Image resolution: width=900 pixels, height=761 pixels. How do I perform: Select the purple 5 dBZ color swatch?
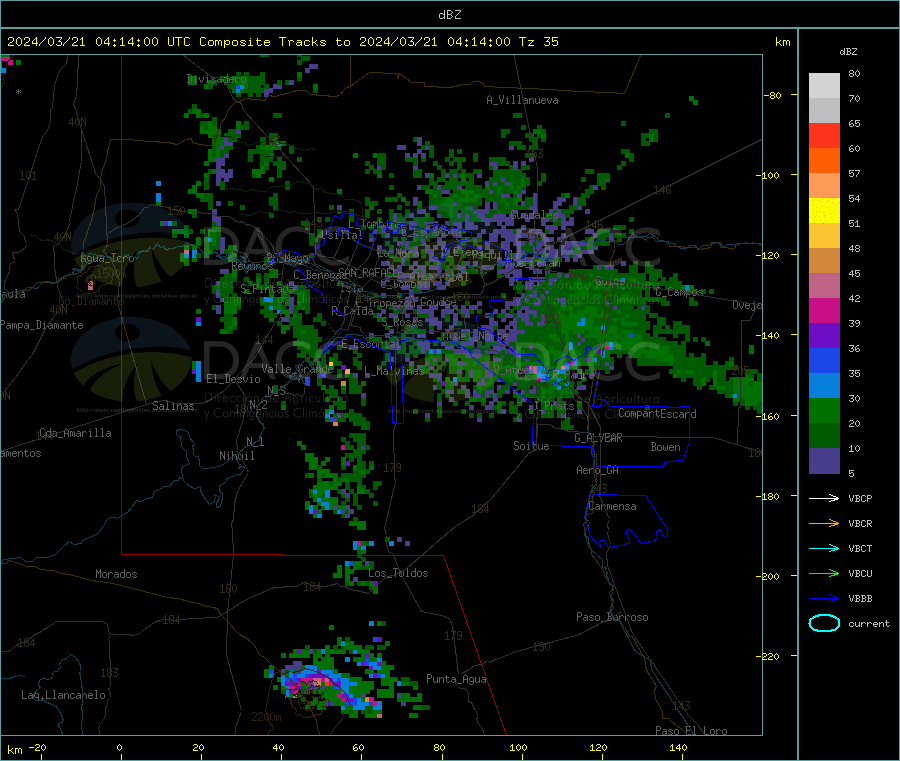pos(824,461)
